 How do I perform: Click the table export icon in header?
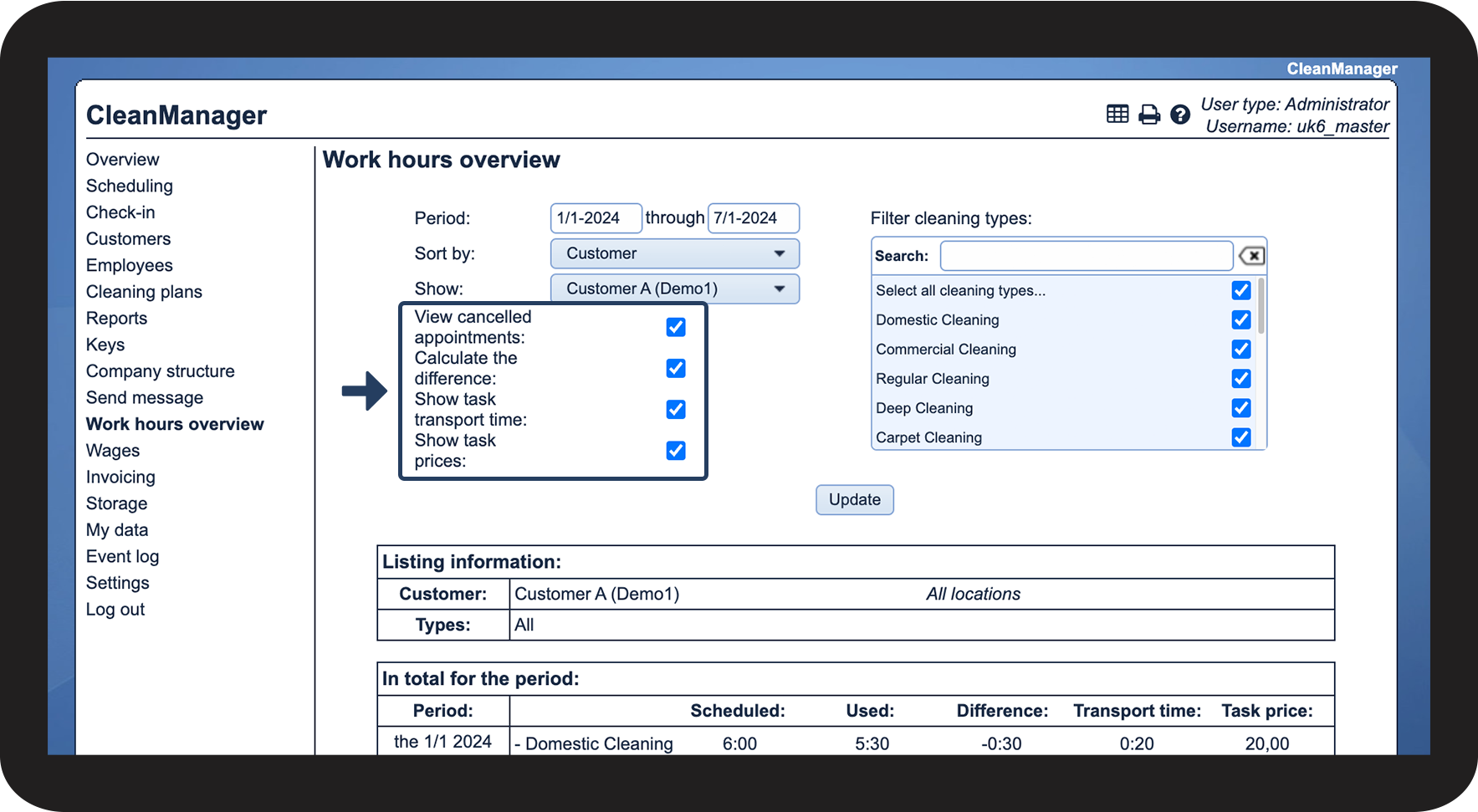pyautogui.click(x=1117, y=114)
